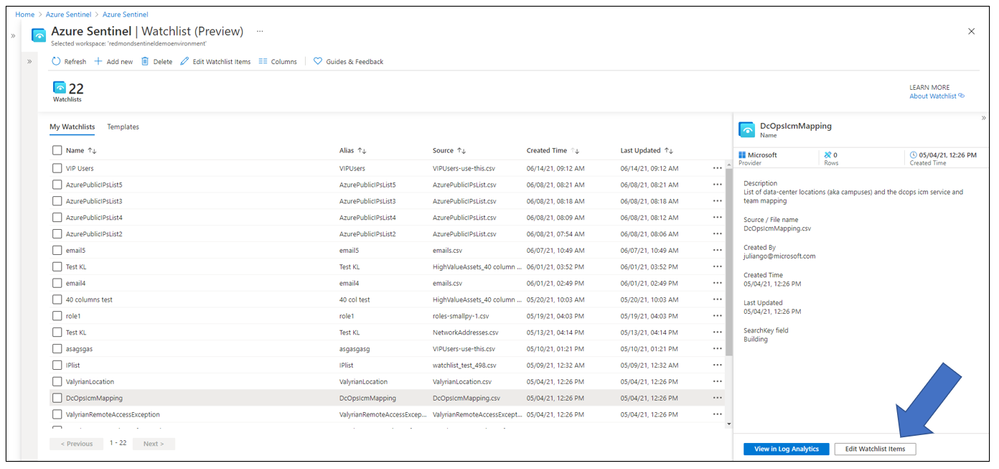Open the more-options menu for ValyrianLocation
Screen dimensions: 999x469
pyautogui.click(x=718, y=382)
